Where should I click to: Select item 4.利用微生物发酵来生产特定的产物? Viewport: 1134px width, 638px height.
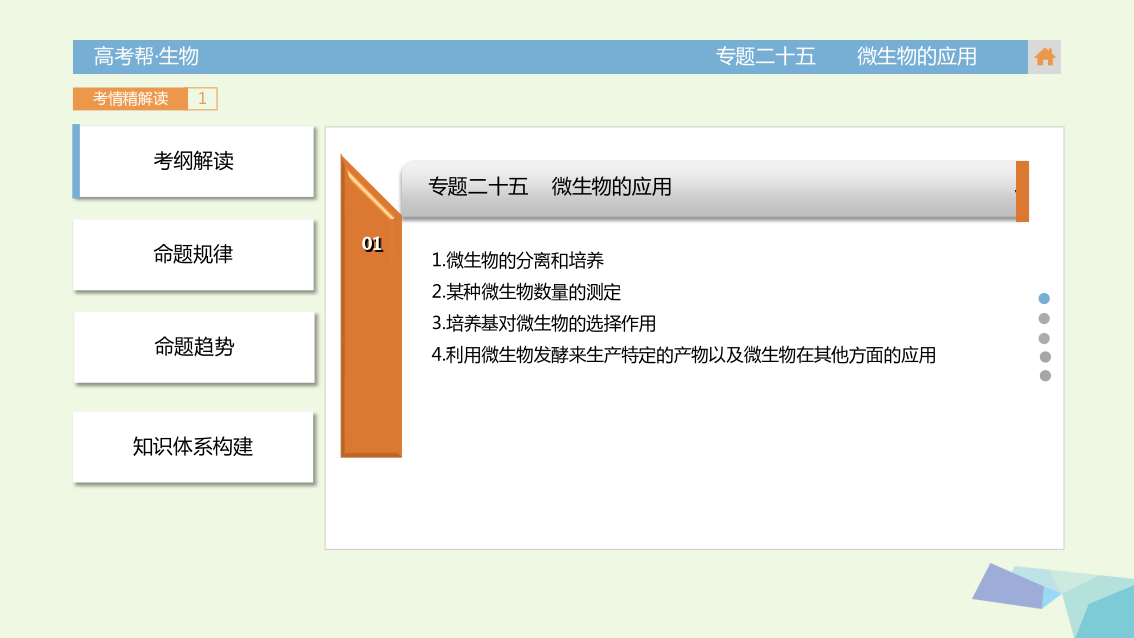click(x=683, y=355)
